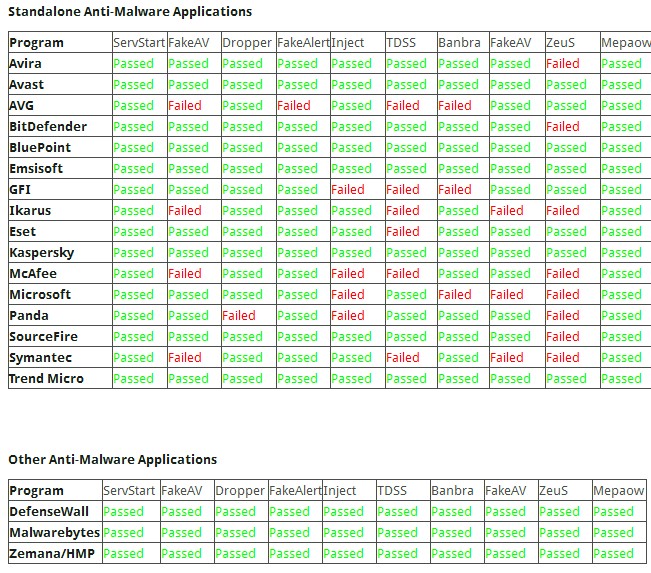Viewport: 651px width, 573px height.
Task: Select the Avira row name
Action: (x=25, y=64)
